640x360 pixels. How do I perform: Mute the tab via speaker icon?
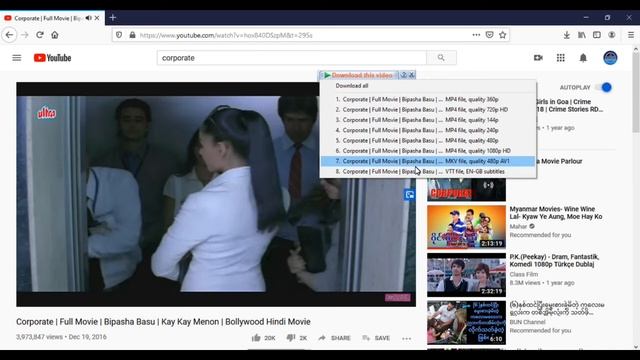(x=89, y=18)
